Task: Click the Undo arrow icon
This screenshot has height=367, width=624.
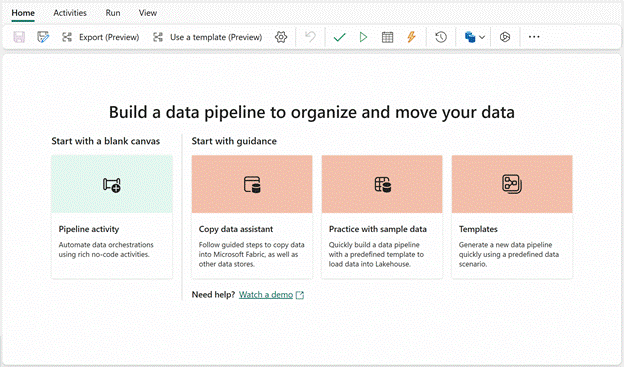Action: tap(310, 37)
